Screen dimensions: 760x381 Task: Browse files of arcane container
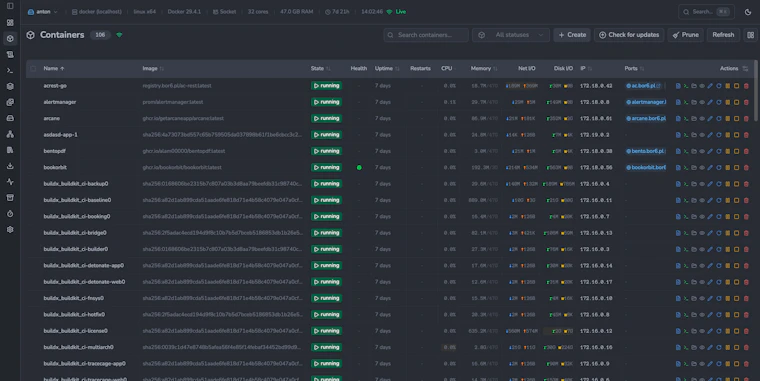point(694,118)
